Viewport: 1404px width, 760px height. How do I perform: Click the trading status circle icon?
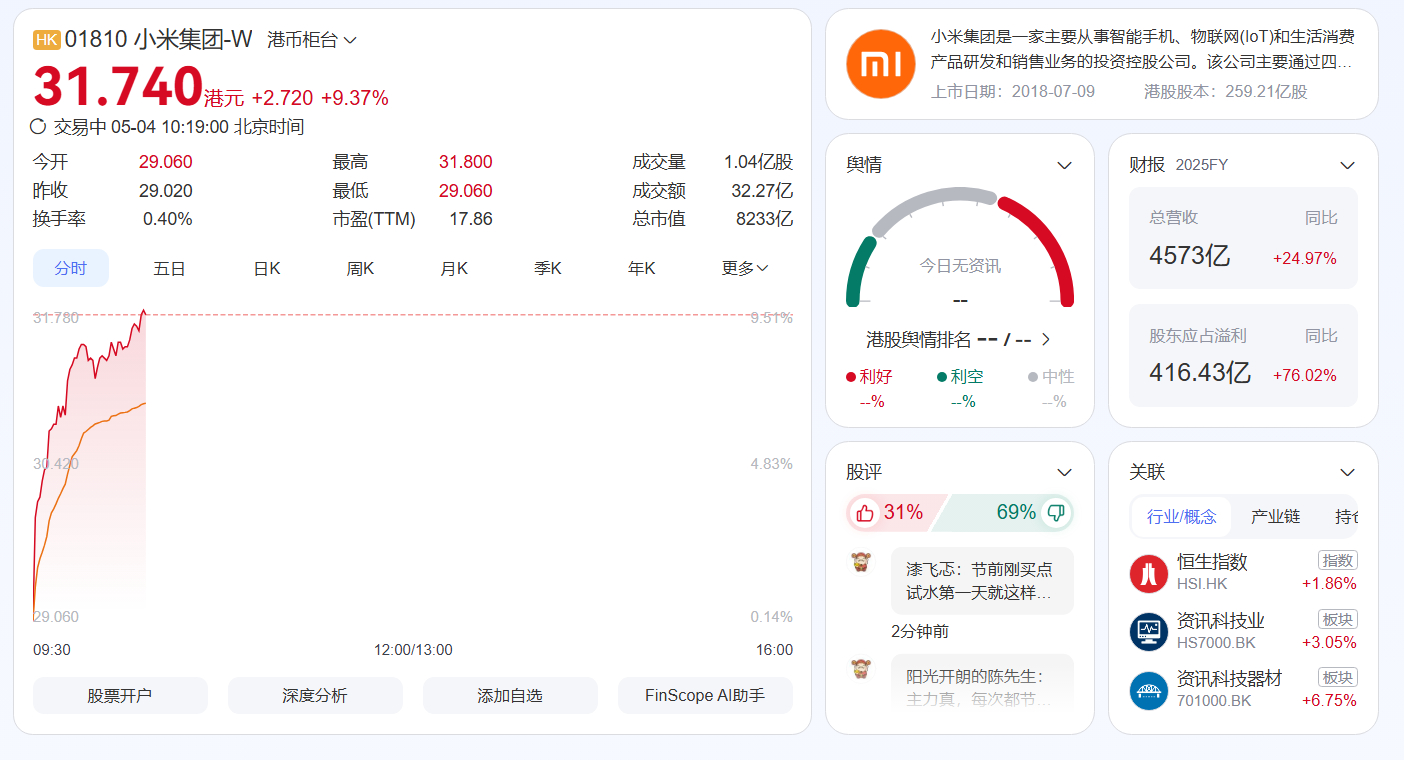(x=39, y=127)
